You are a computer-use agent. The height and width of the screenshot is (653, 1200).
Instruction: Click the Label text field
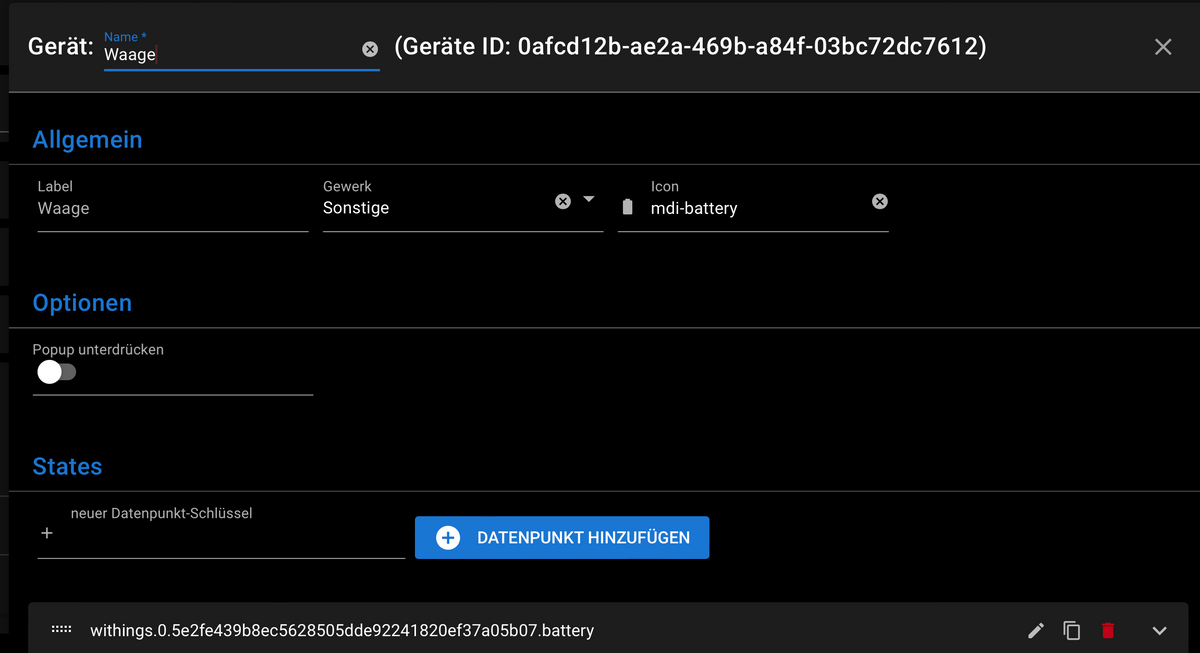tap(172, 208)
